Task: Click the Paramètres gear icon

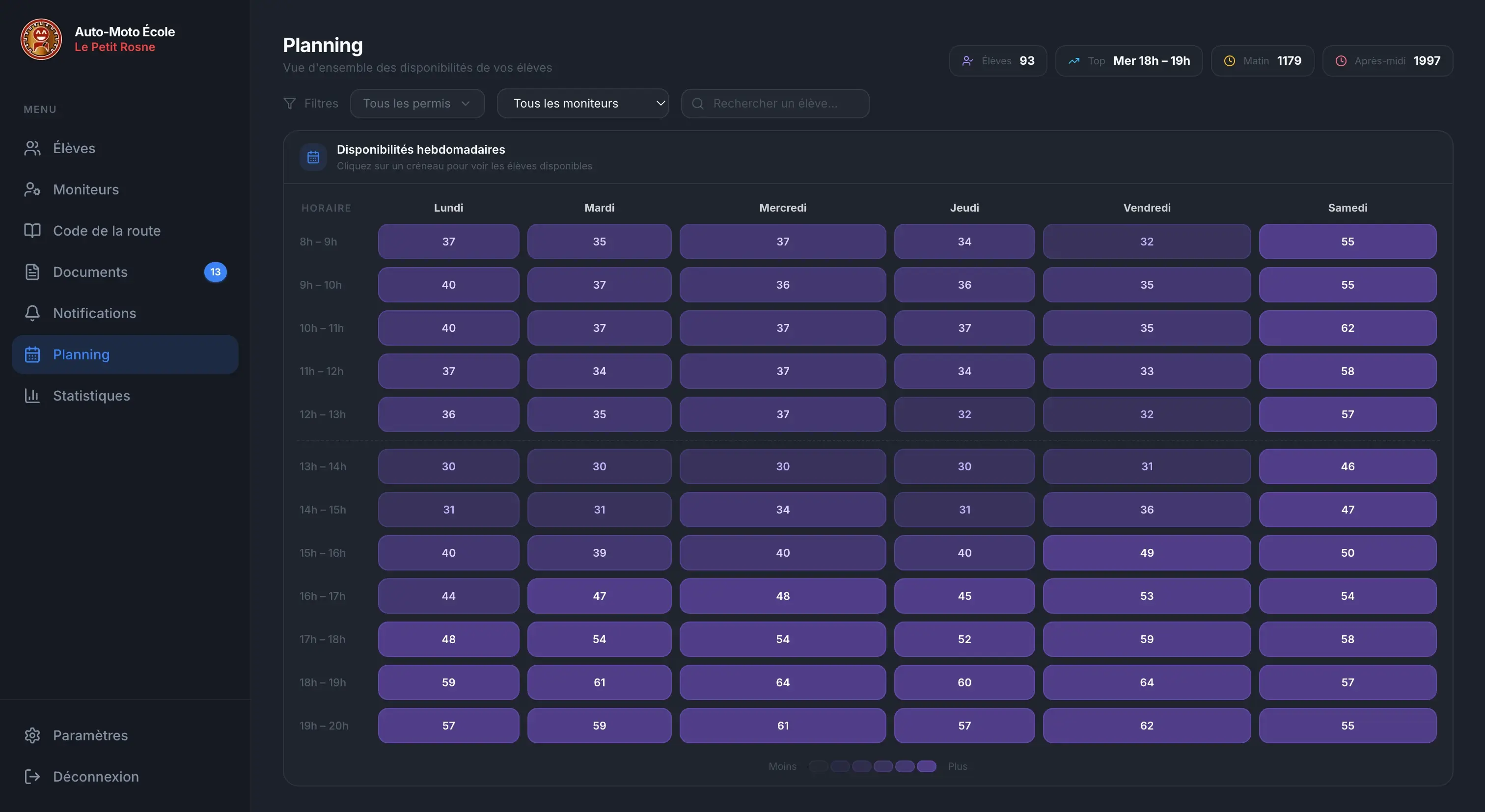Action: click(x=32, y=735)
